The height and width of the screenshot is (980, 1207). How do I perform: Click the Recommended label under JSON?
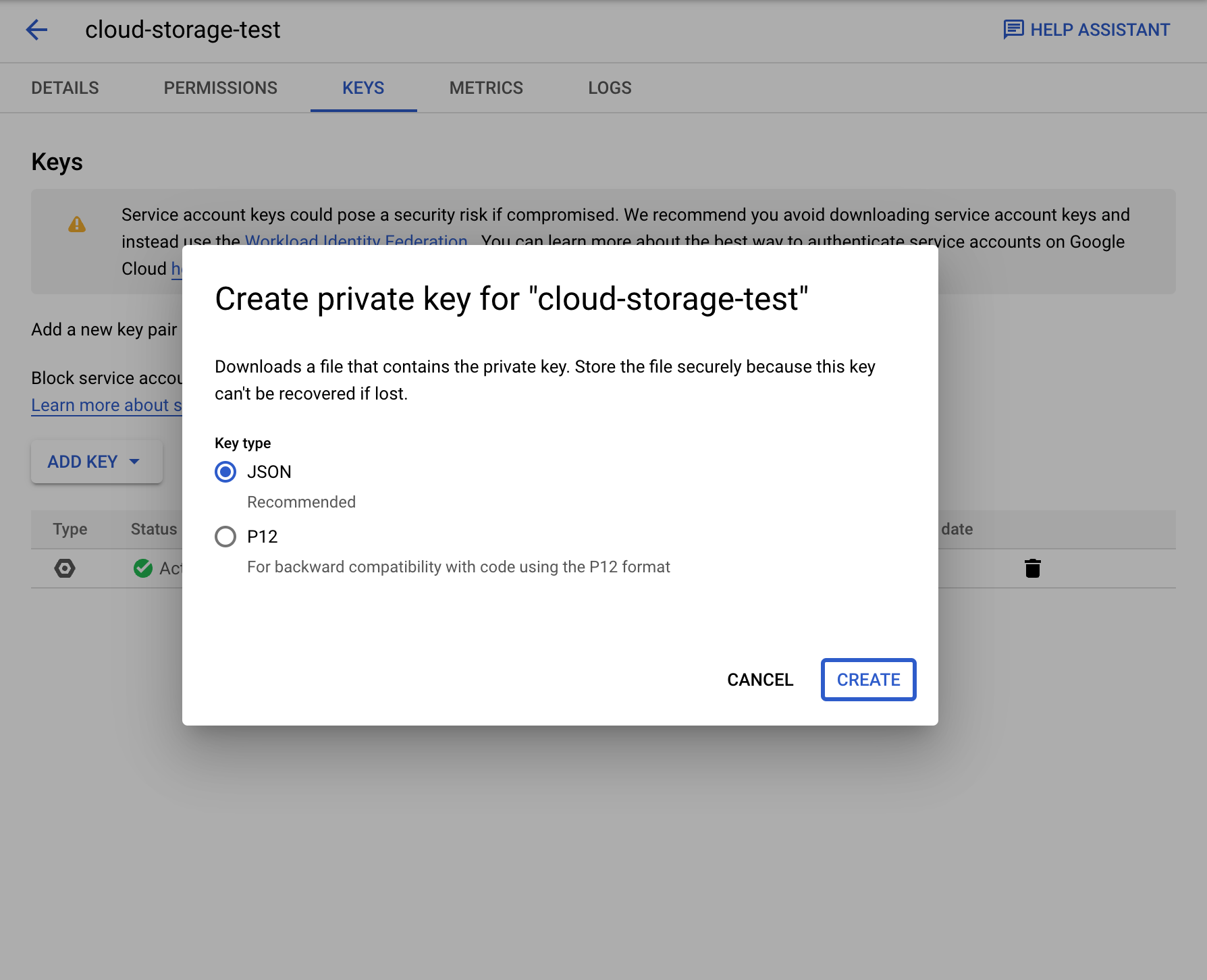point(302,502)
